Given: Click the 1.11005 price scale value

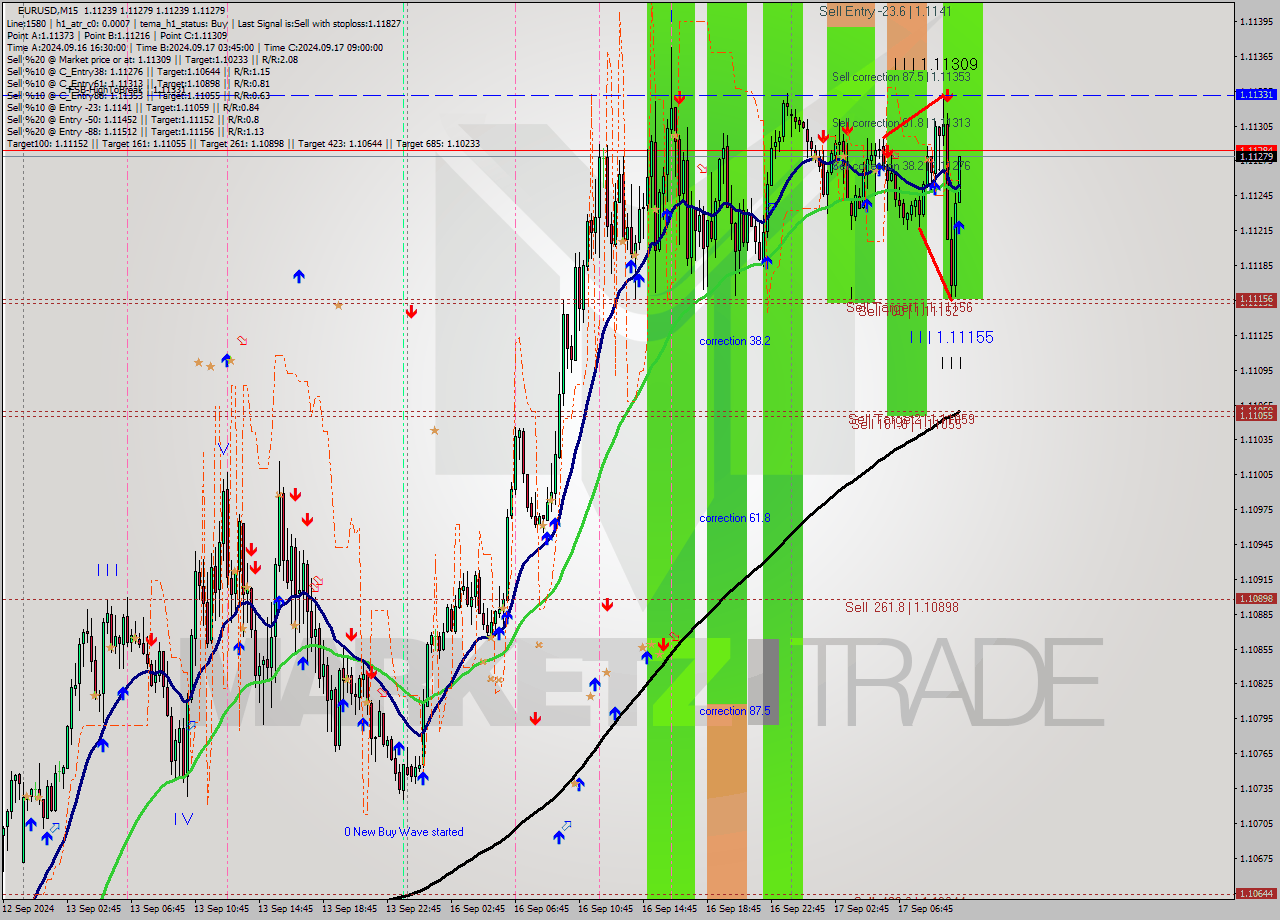Looking at the screenshot, I should [x=1255, y=475].
